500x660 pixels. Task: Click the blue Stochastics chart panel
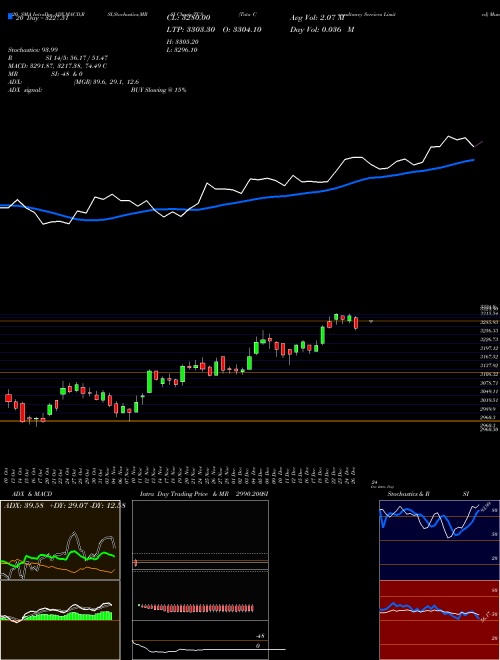tap(439, 540)
